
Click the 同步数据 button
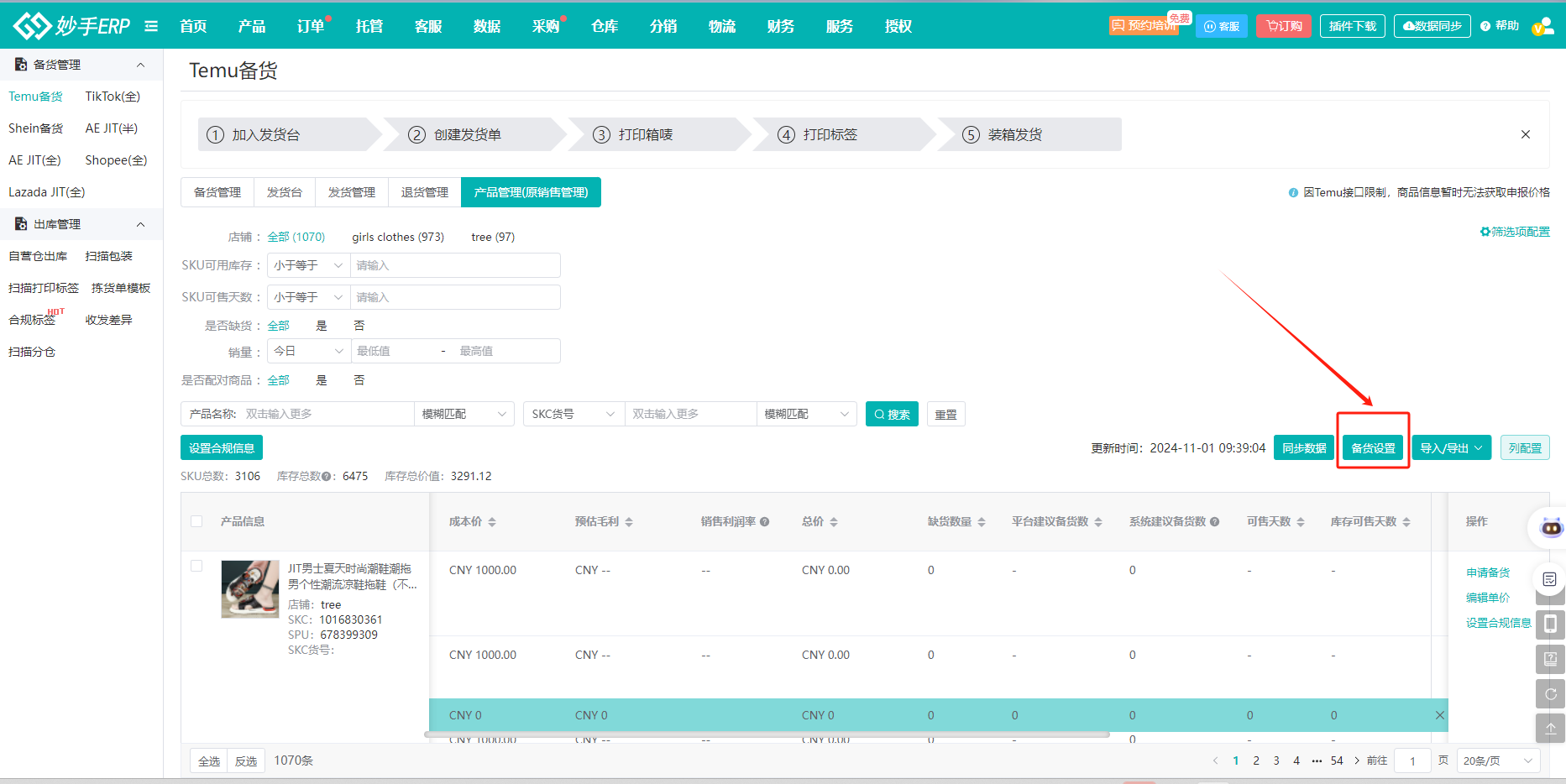[x=1304, y=448]
